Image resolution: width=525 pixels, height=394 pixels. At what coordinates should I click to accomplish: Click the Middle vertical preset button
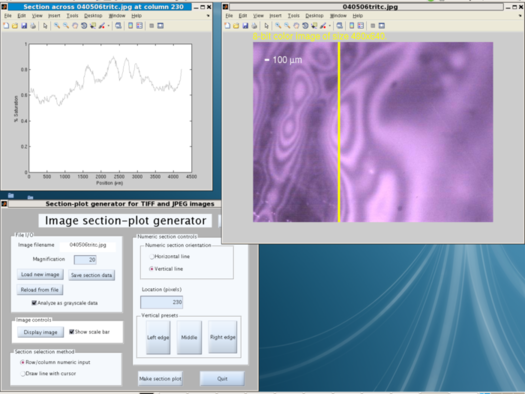pyautogui.click(x=189, y=337)
